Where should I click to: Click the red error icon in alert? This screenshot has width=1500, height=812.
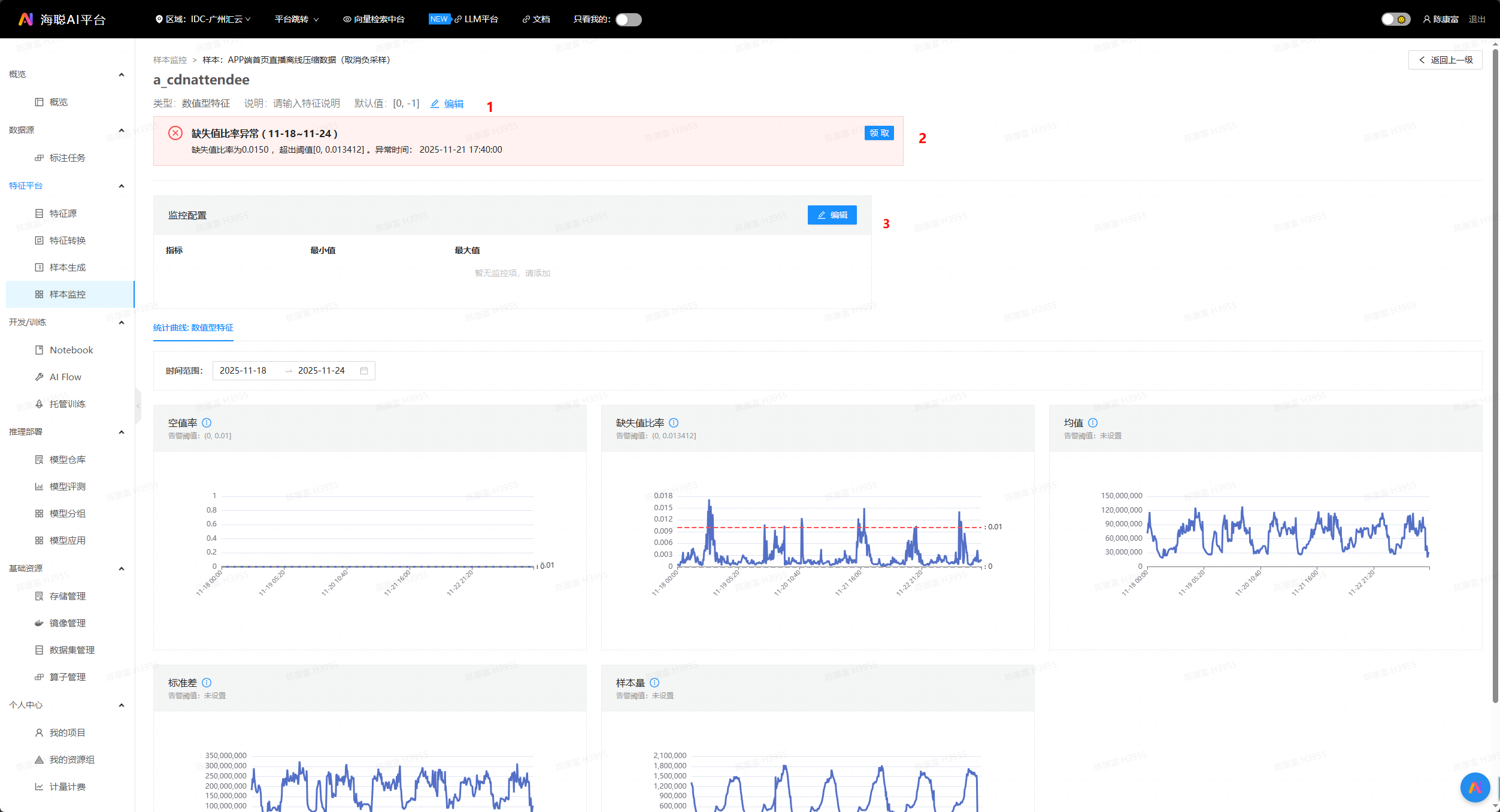click(x=175, y=133)
